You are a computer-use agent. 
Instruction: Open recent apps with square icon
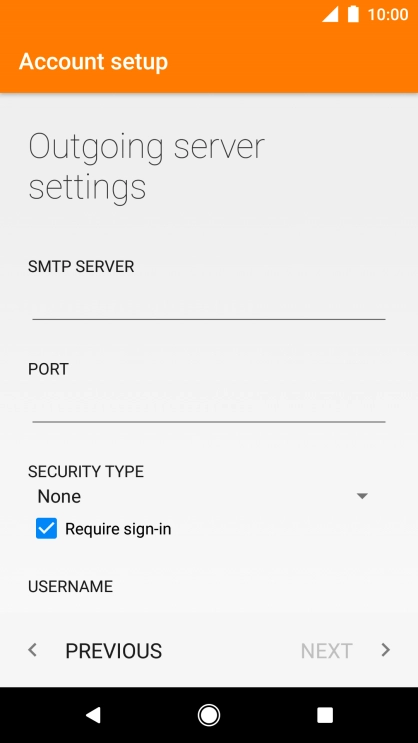[325, 715]
